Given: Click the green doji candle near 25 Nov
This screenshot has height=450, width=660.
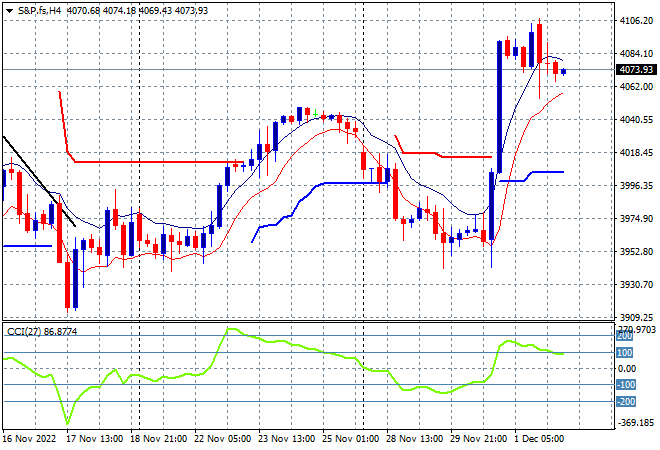Looking at the screenshot, I should [x=315, y=113].
